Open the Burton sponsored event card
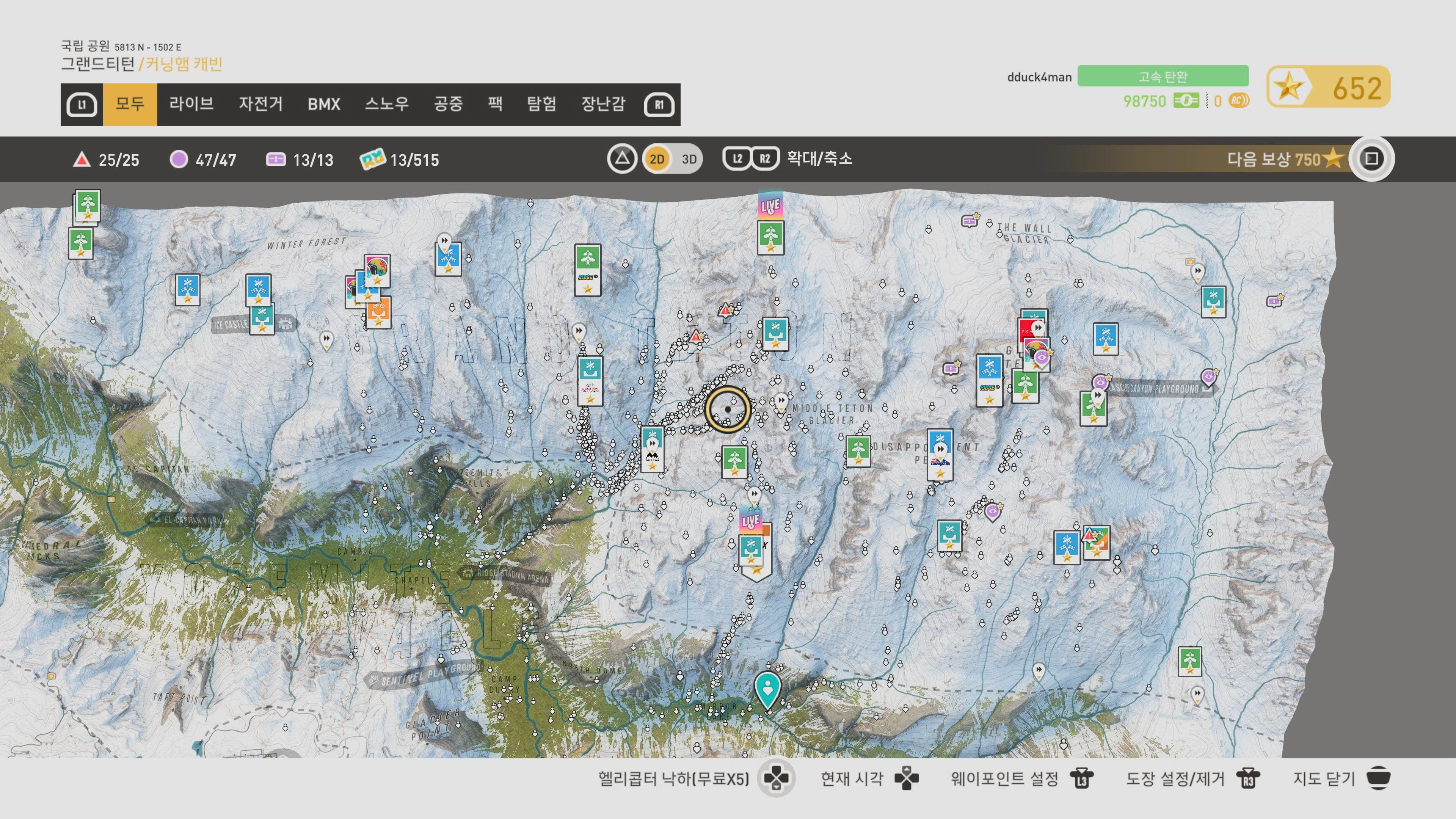The height and width of the screenshot is (819, 1456). [652, 449]
